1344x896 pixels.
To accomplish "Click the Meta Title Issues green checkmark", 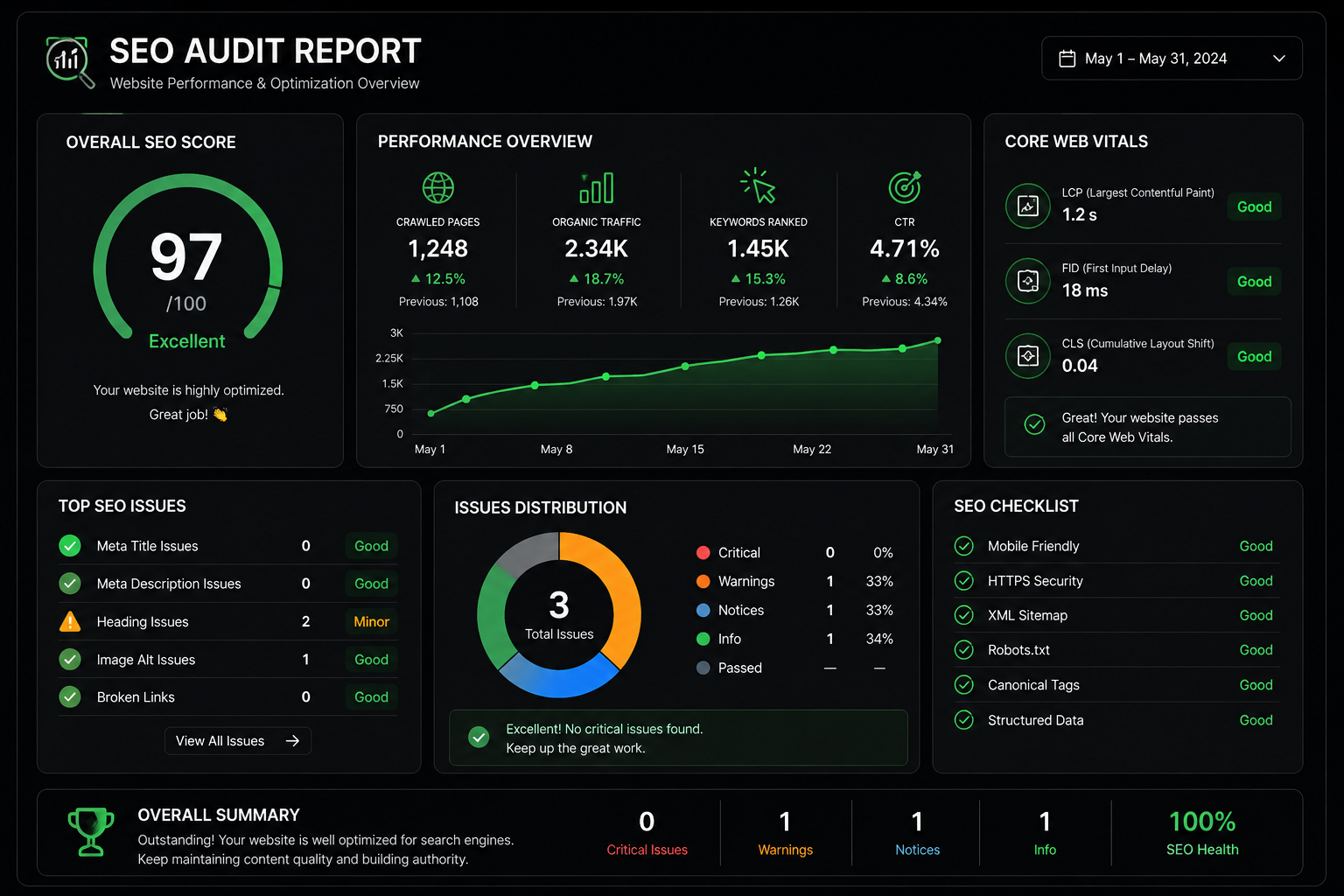I will click(x=70, y=546).
